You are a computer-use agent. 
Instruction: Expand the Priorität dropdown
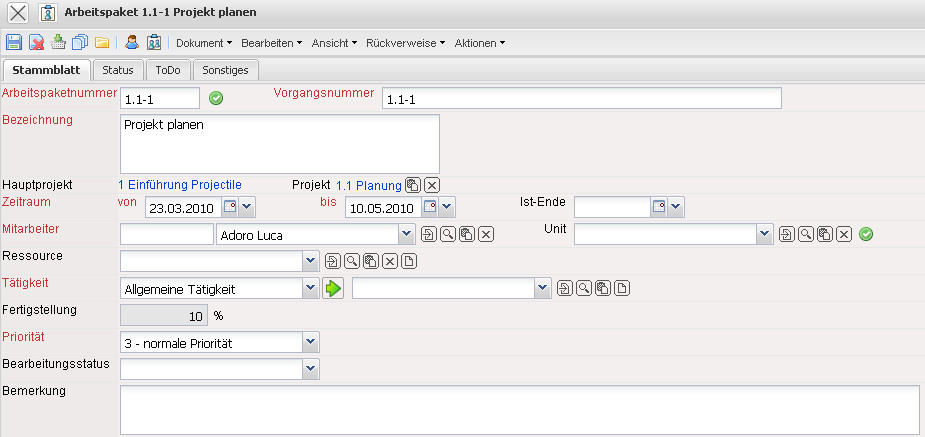pyautogui.click(x=310, y=343)
